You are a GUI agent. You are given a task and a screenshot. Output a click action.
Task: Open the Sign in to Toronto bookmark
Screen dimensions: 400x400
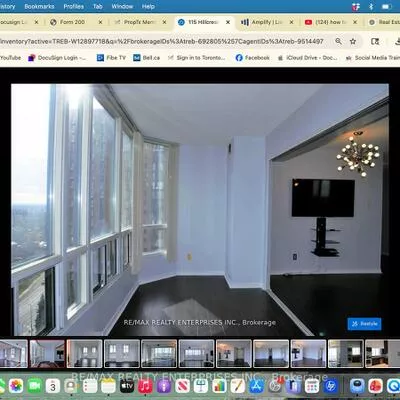(197, 58)
